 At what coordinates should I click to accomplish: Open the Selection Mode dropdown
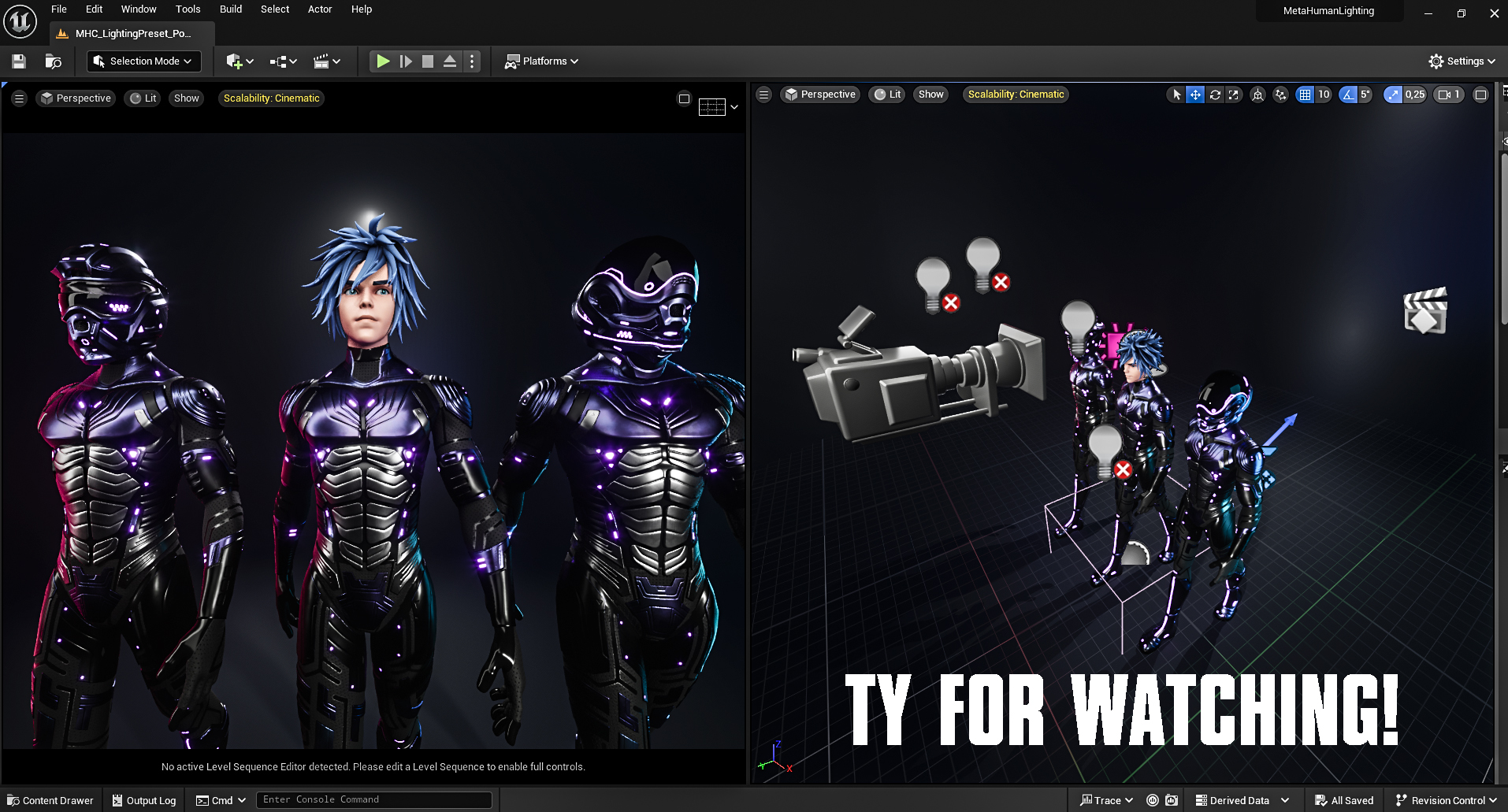(143, 61)
